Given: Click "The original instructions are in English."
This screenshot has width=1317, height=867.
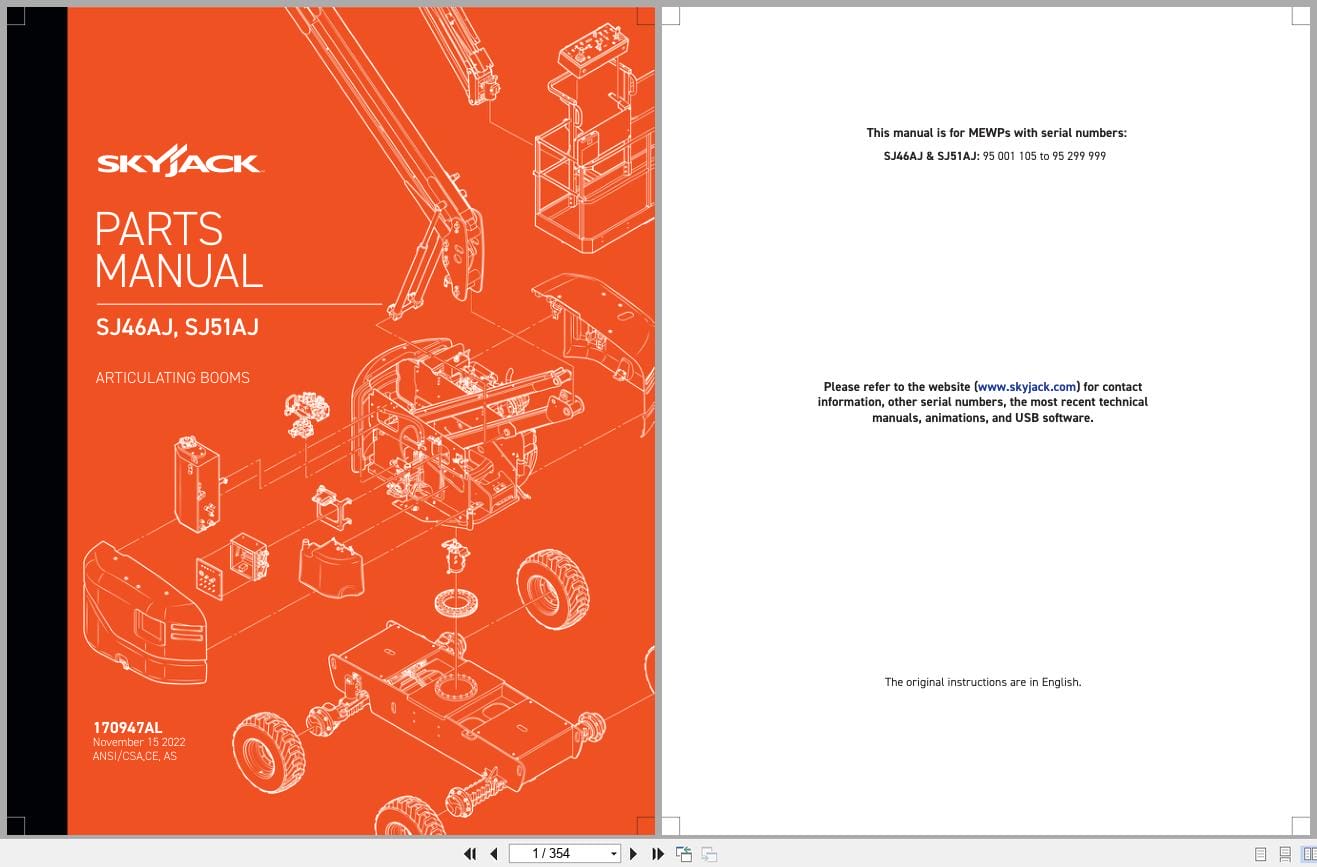Looking at the screenshot, I should (x=983, y=683).
